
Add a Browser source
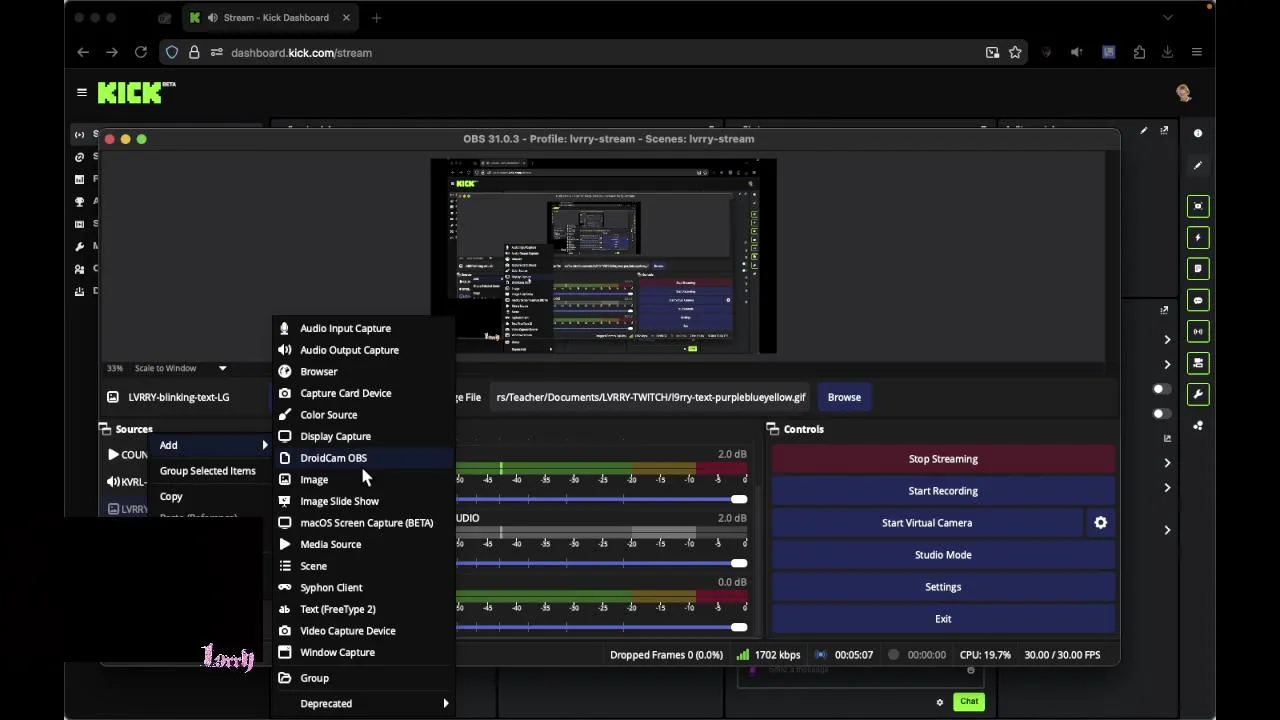362,372
